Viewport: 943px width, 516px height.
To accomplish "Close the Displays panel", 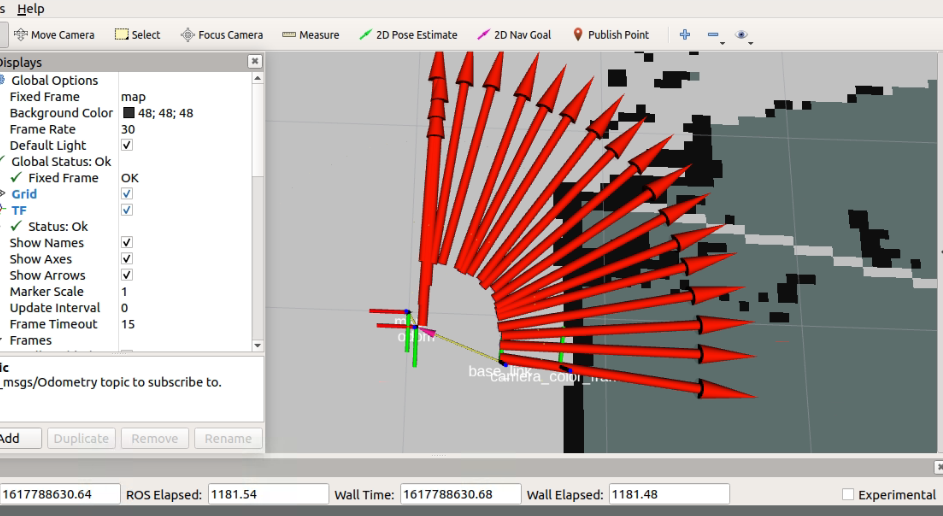I will (x=256, y=62).
